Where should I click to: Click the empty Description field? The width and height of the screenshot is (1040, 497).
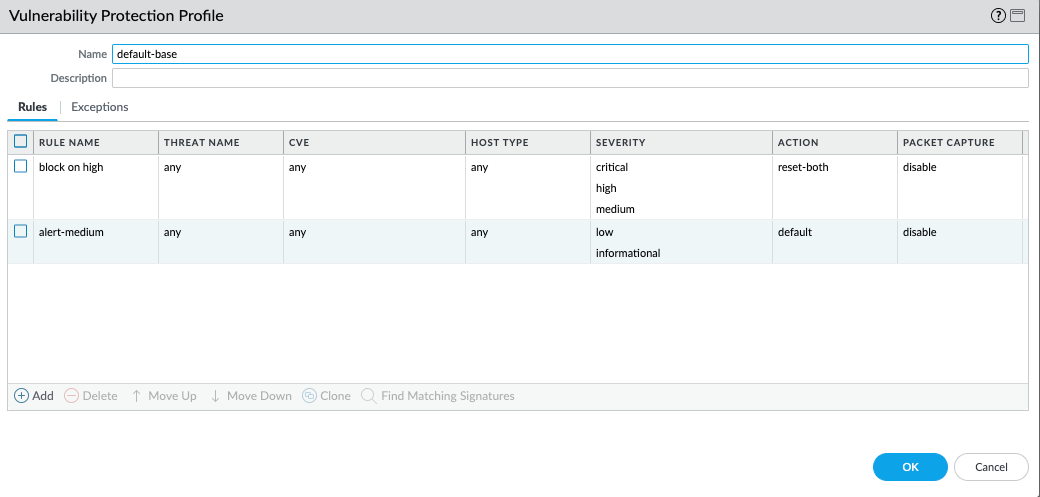(x=570, y=78)
